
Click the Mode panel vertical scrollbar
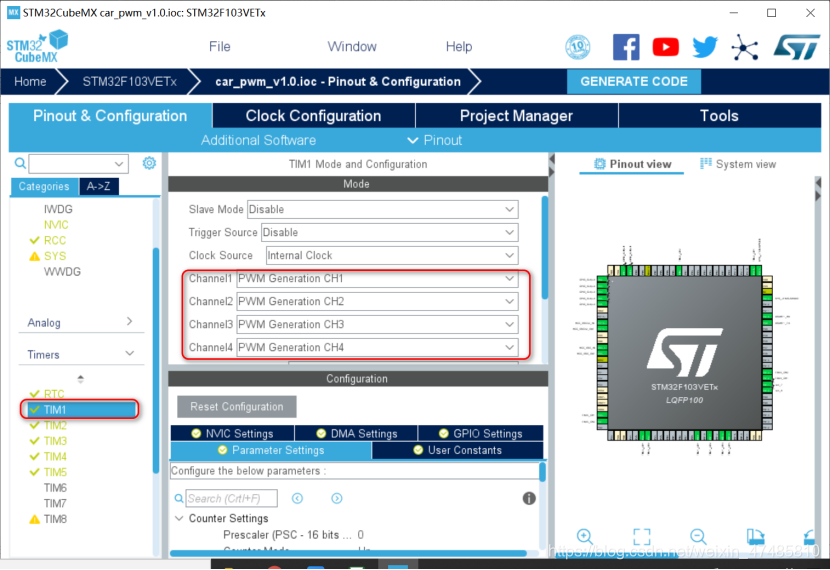tap(544, 247)
